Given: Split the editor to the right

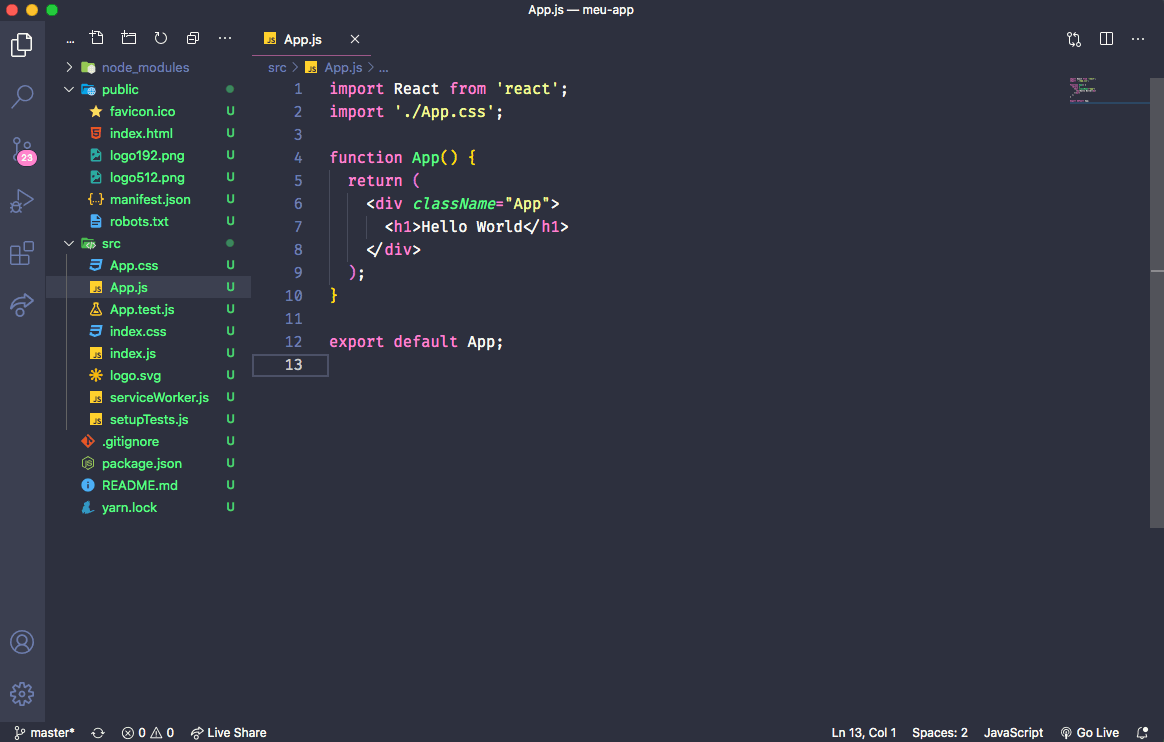Looking at the screenshot, I should click(x=1106, y=38).
